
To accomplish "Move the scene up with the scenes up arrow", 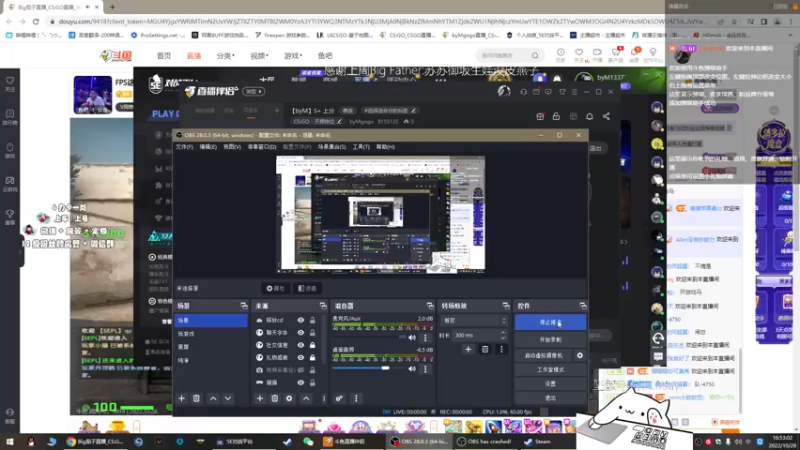I will (x=213, y=398).
